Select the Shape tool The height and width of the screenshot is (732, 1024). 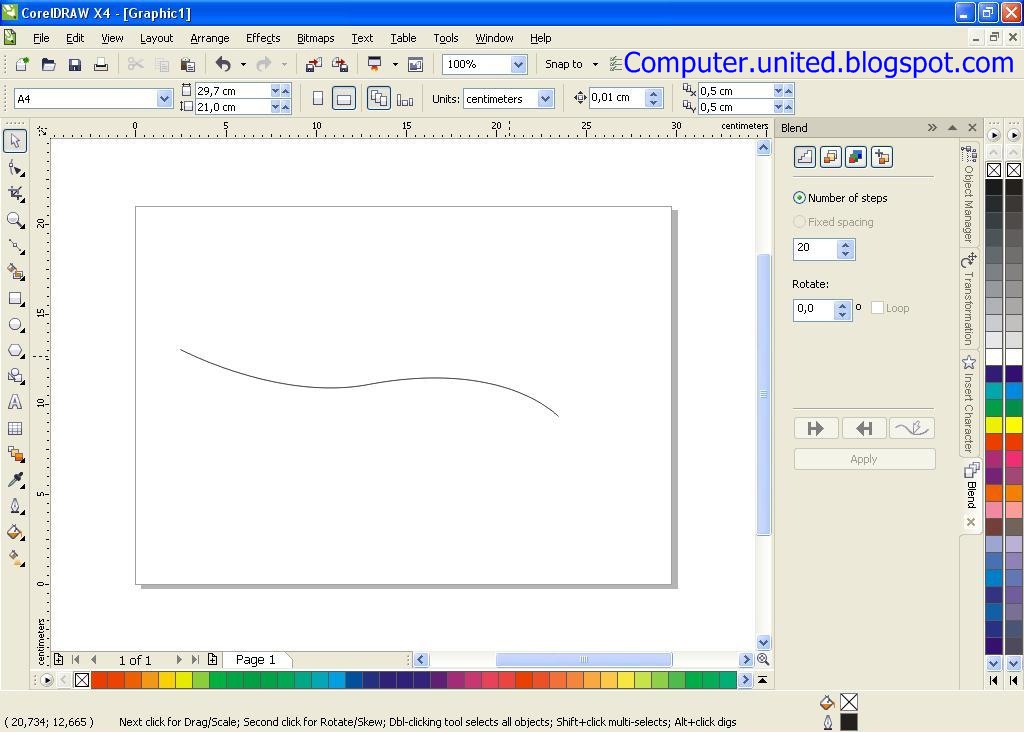(15, 168)
